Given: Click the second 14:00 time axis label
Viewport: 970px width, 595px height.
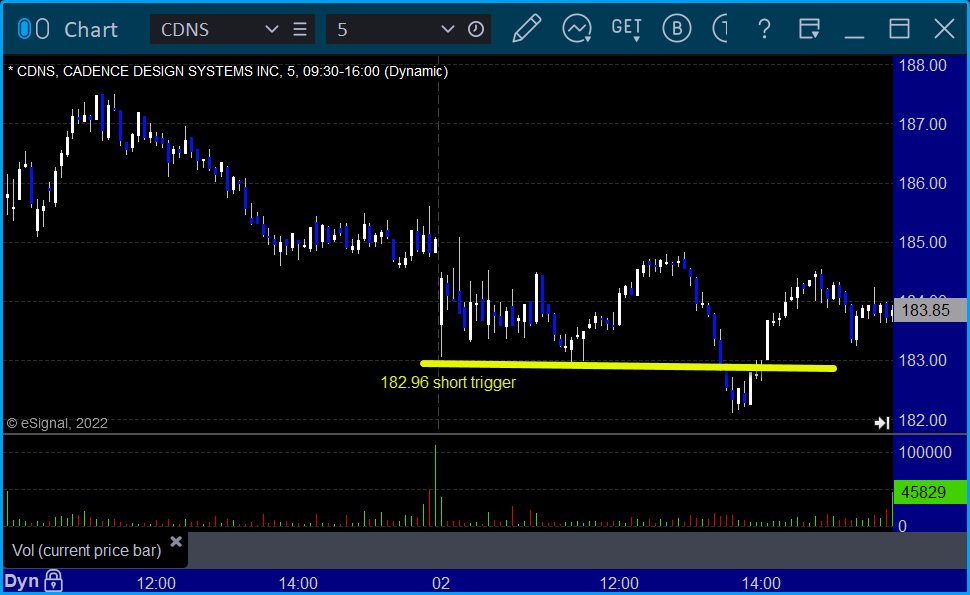Looking at the screenshot, I should point(762,583).
